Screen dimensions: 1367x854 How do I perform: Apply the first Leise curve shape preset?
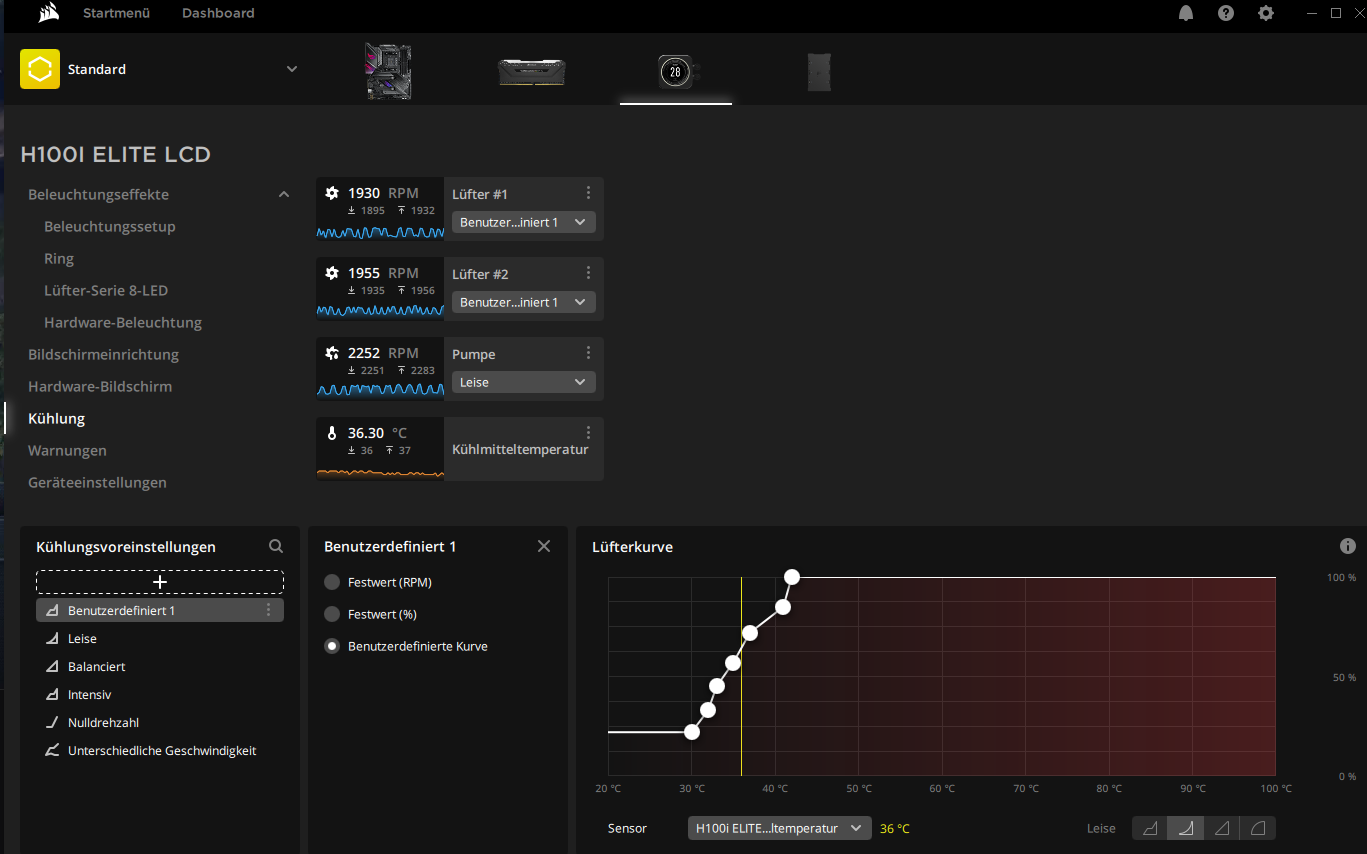tap(1150, 828)
